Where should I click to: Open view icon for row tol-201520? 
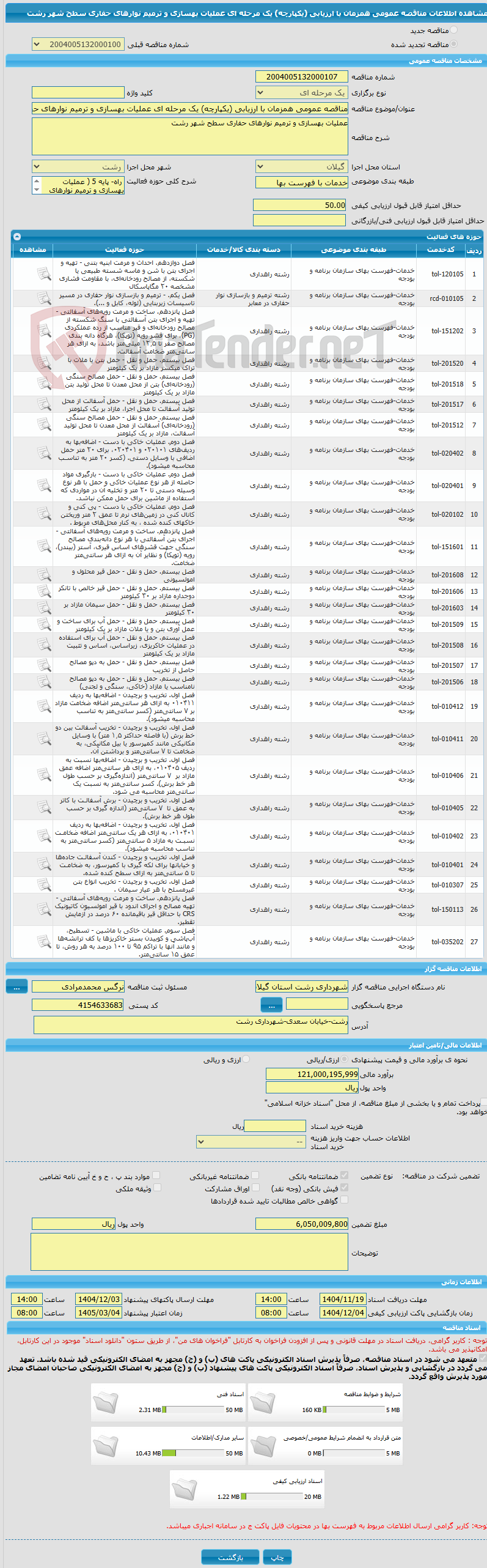click(x=44, y=363)
